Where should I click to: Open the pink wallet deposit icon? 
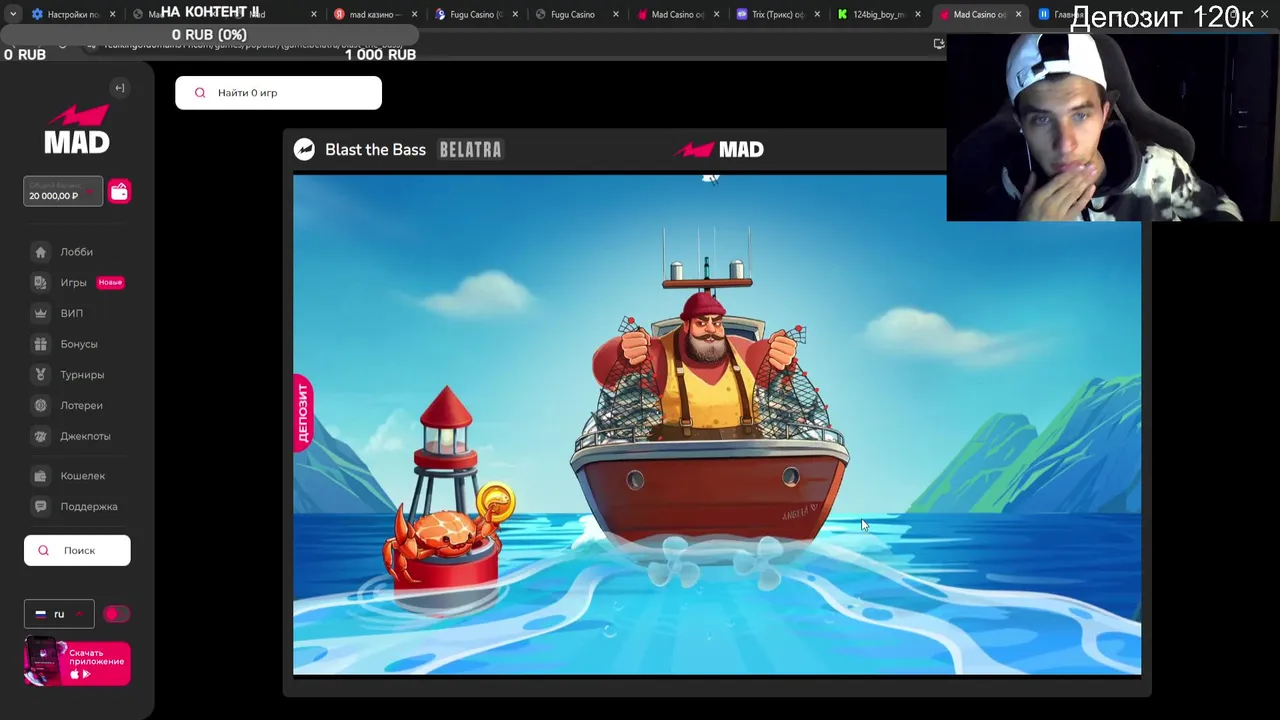tap(119, 192)
